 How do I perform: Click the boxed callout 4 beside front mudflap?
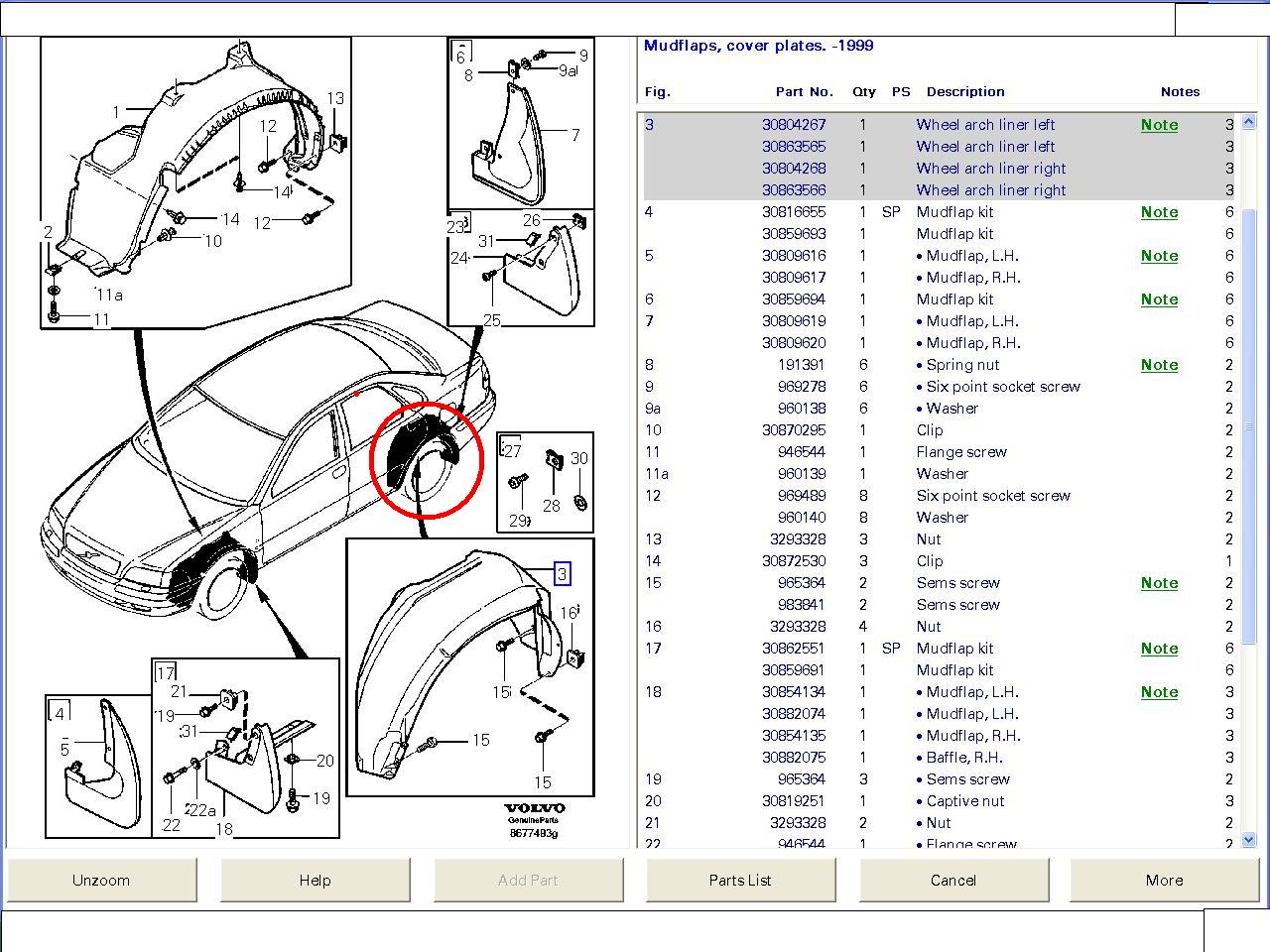(60, 712)
